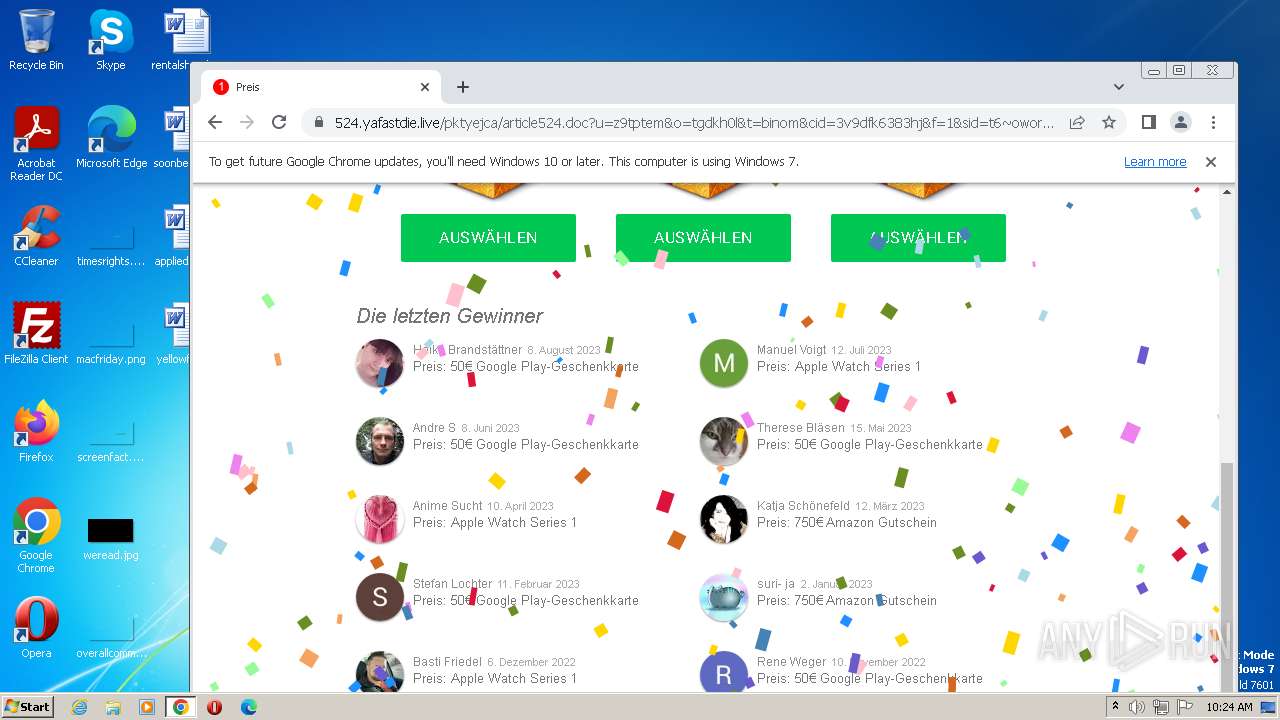Dismiss the Chrome update info bar
This screenshot has width=1280, height=720.
[x=1211, y=162]
